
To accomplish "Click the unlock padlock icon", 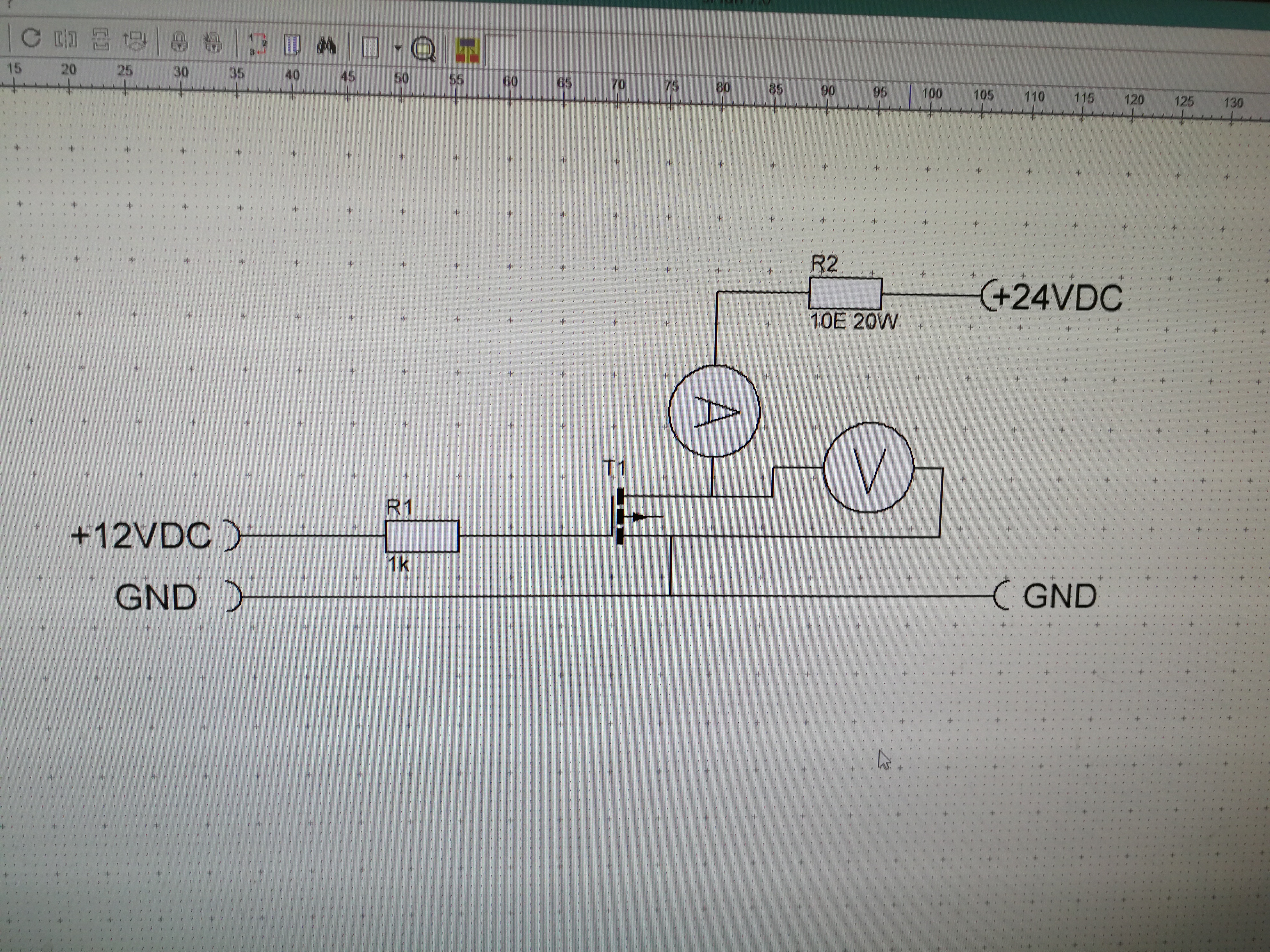I will pos(213,43).
